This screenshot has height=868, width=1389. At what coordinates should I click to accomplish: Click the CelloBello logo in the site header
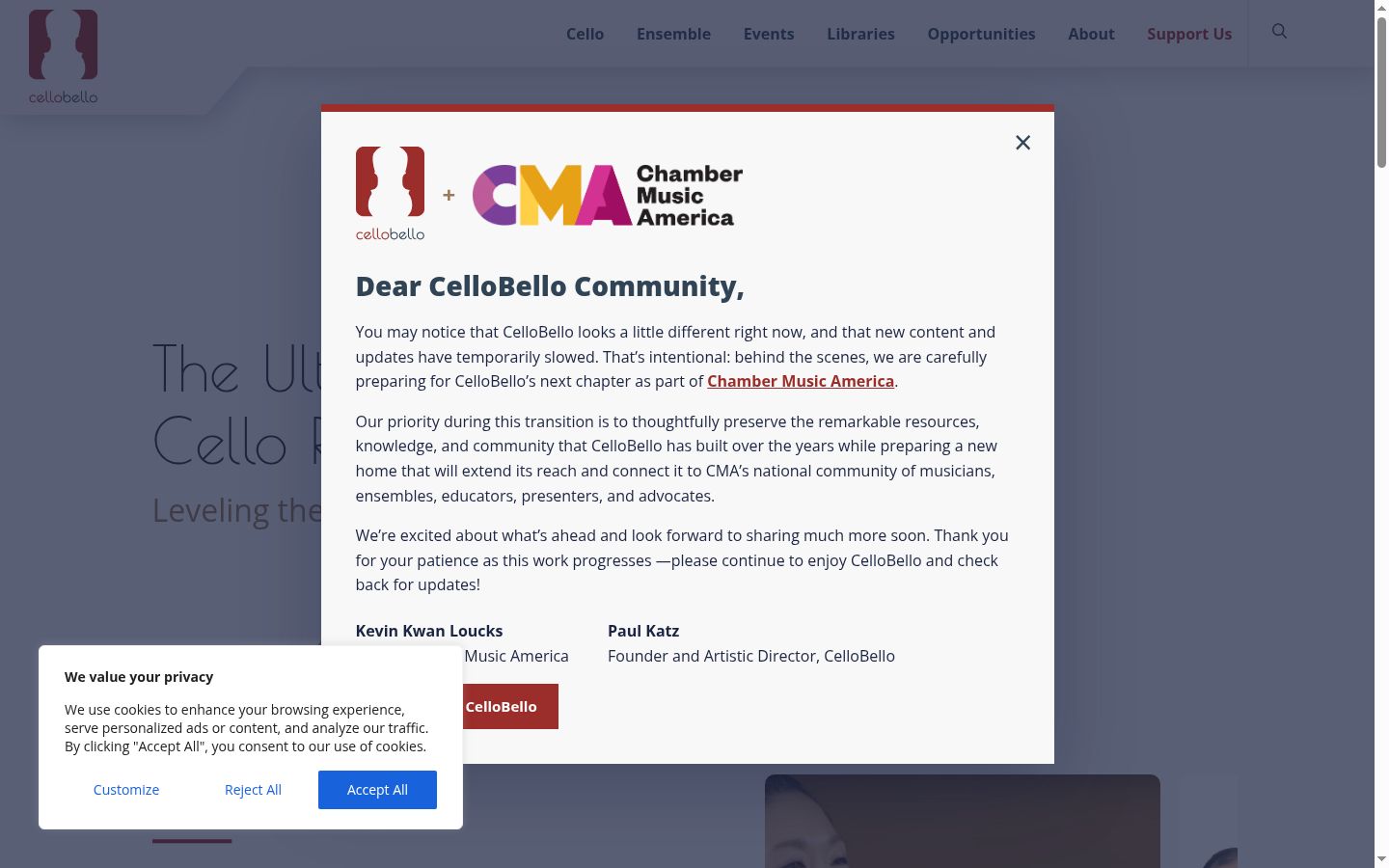coord(63,57)
